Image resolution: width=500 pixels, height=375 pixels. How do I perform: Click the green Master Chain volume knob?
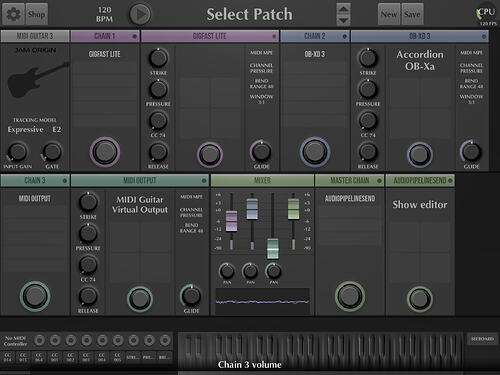point(350,296)
